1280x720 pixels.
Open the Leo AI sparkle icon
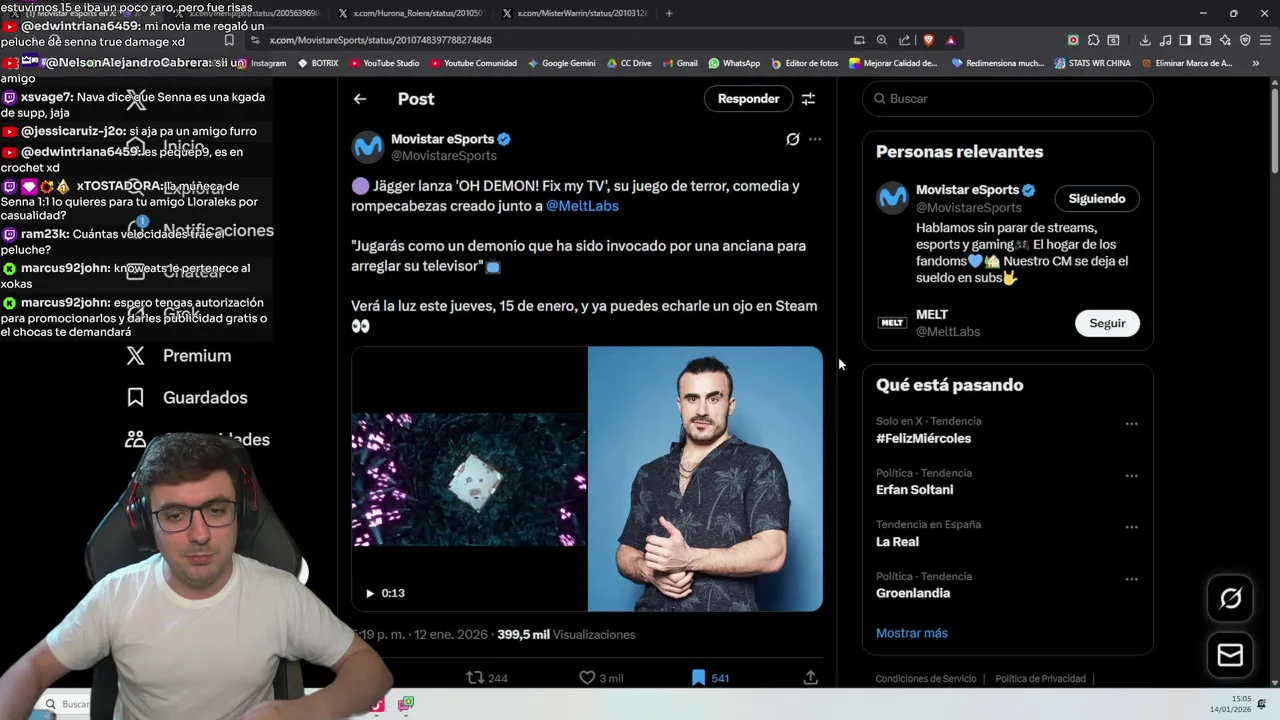[x=1225, y=40]
